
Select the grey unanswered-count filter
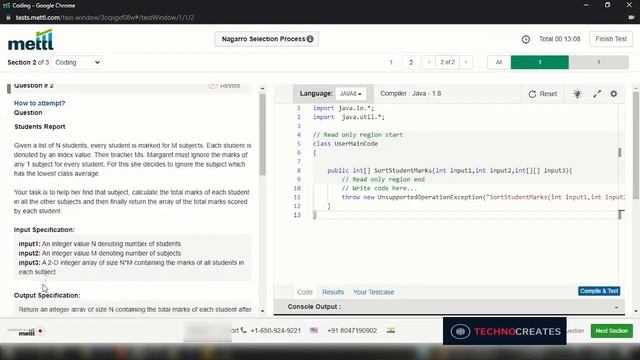599,62
